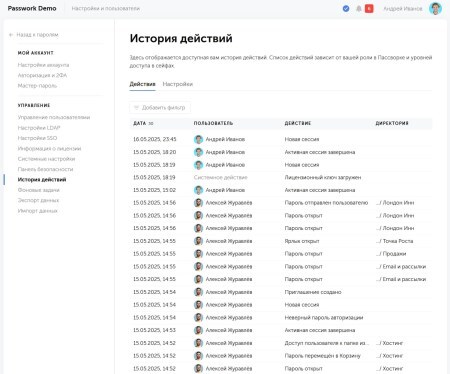This screenshot has height=374, width=450.
Task: Click the ДИРЕКТОРИЯ column header
Action: tap(392, 123)
